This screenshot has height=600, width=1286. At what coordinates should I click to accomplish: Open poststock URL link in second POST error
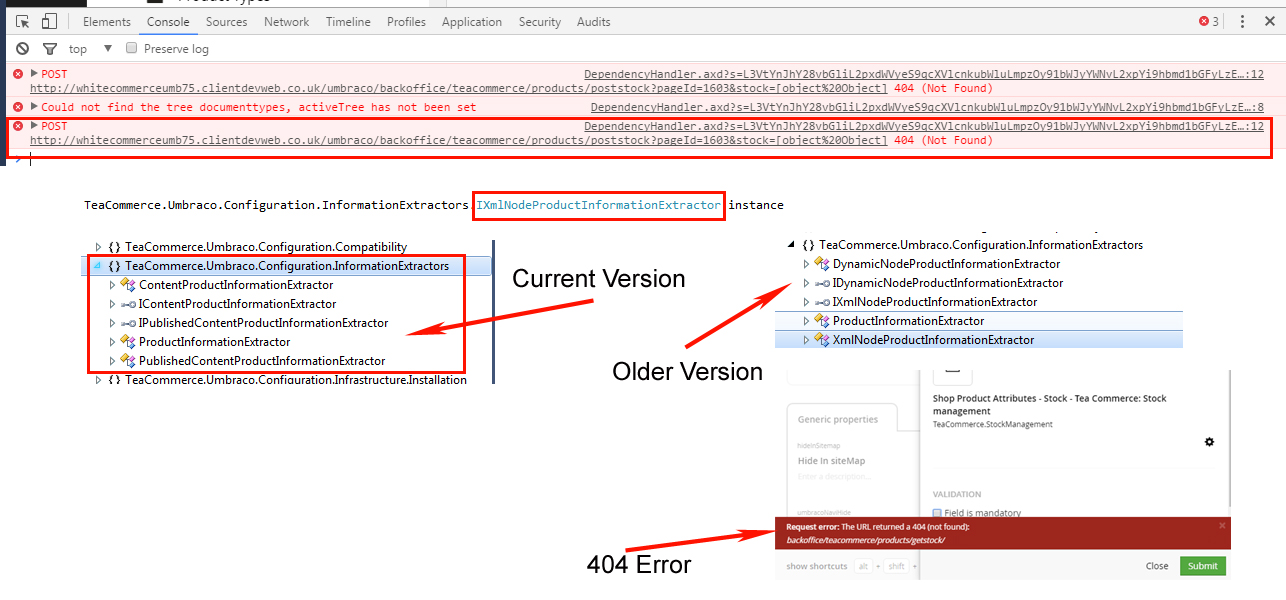point(458,141)
